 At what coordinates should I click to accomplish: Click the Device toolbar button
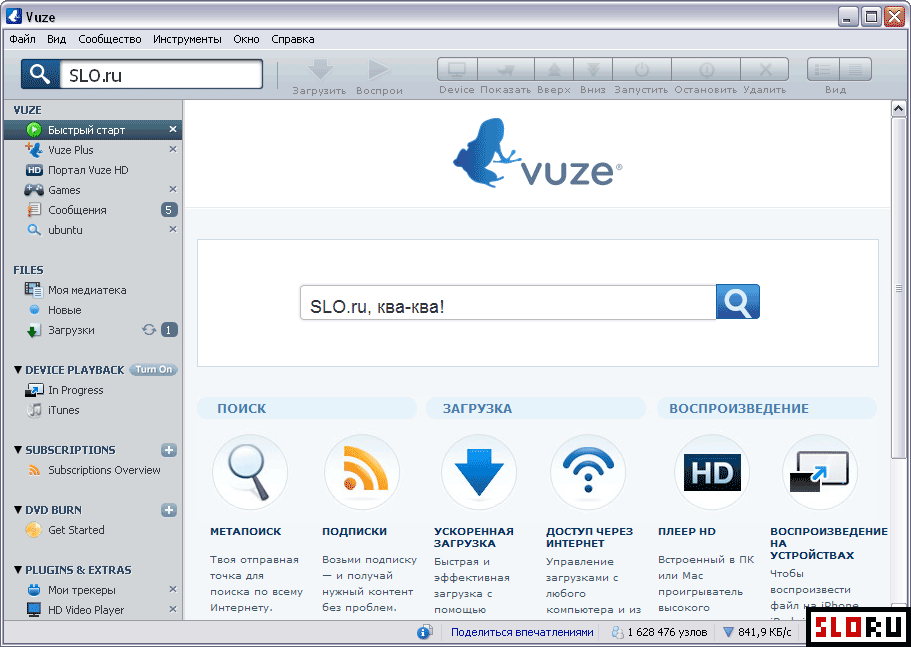click(457, 70)
